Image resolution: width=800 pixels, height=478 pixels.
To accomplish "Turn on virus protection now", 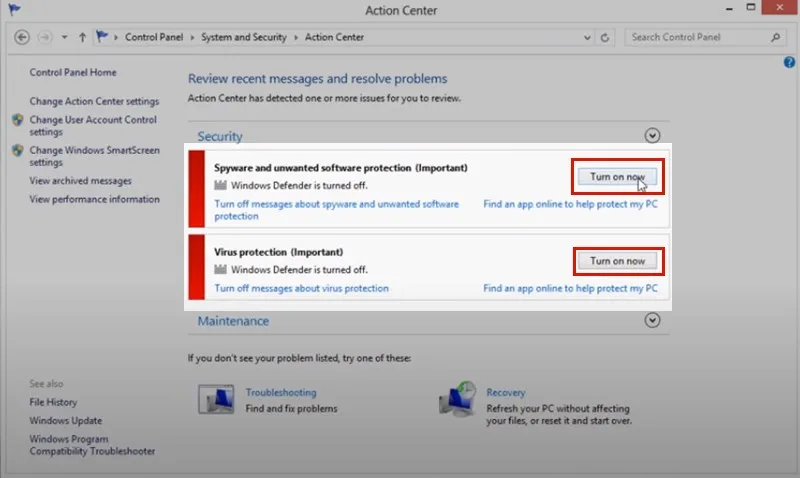I will pos(617,261).
